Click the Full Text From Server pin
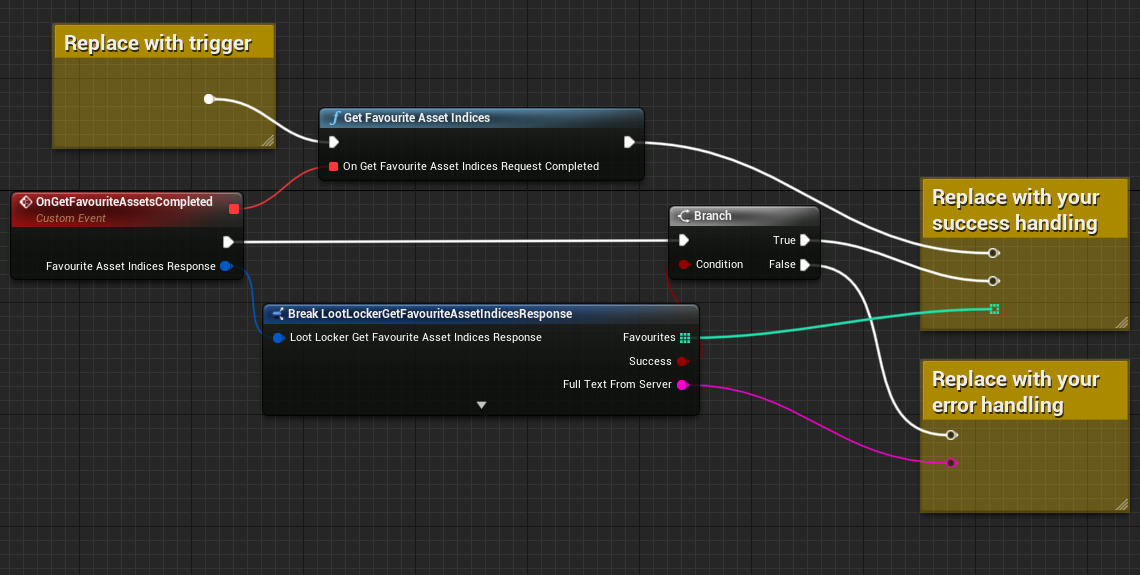The width and height of the screenshot is (1140, 575). click(x=683, y=385)
